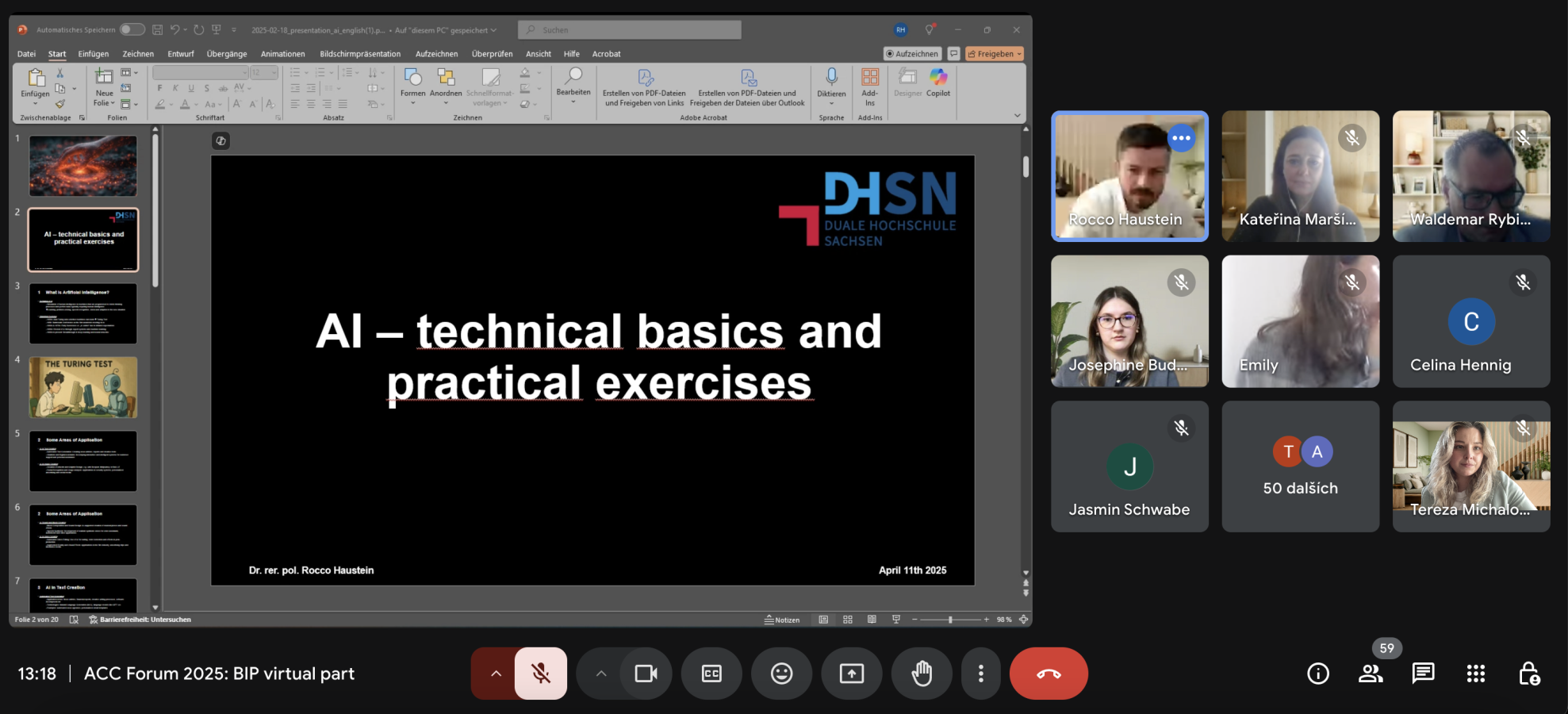Adjust the PowerPoint zoom slider
This screenshot has width=1568, height=714.
pos(950,620)
